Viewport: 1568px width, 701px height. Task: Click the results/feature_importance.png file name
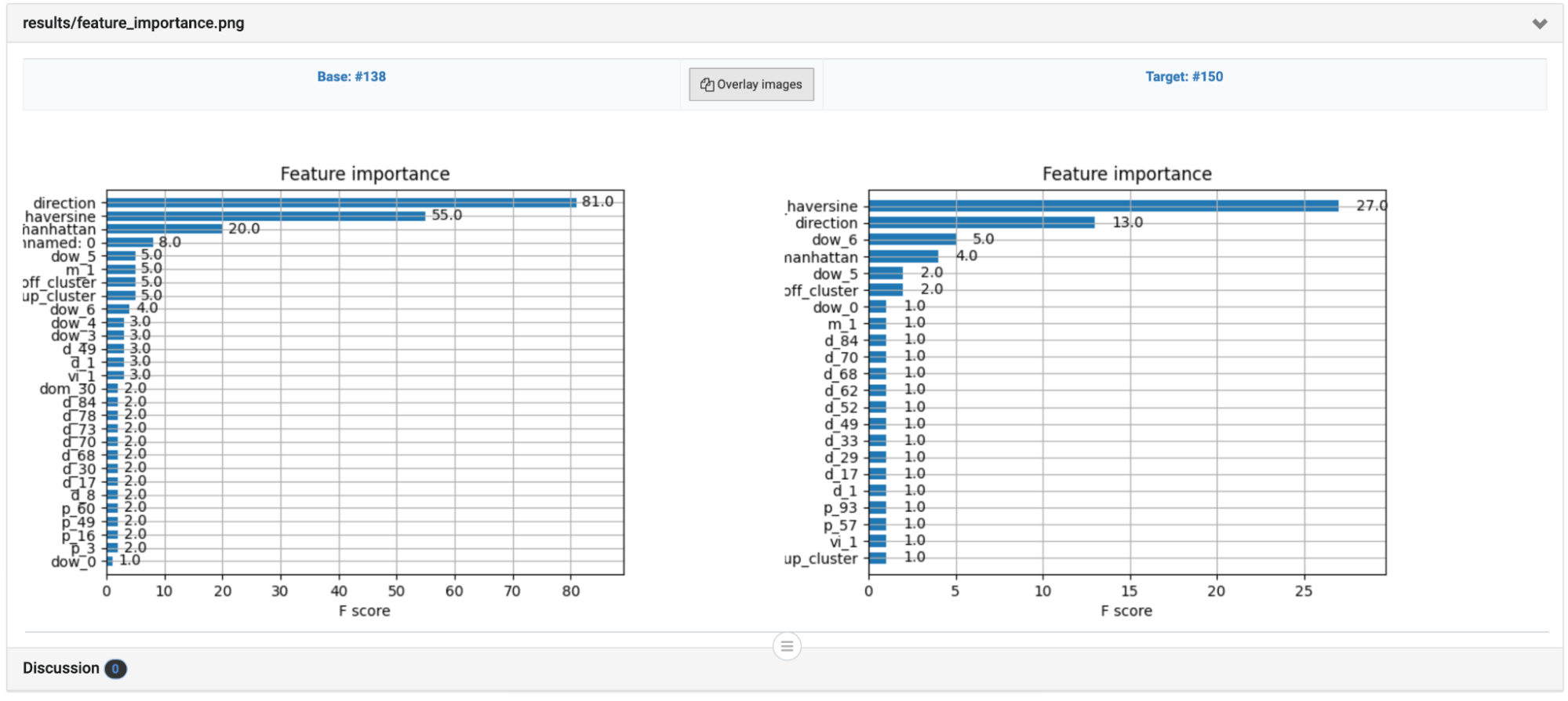[x=133, y=23]
